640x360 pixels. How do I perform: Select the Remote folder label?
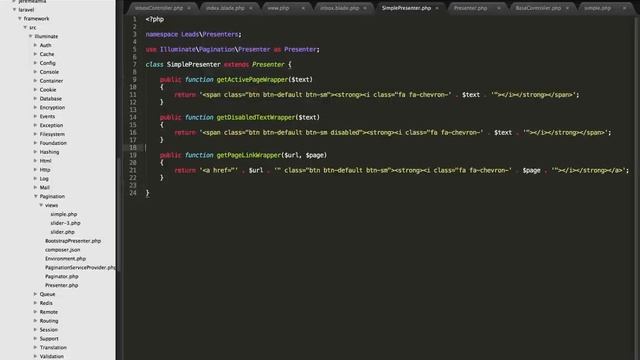click(x=49, y=312)
